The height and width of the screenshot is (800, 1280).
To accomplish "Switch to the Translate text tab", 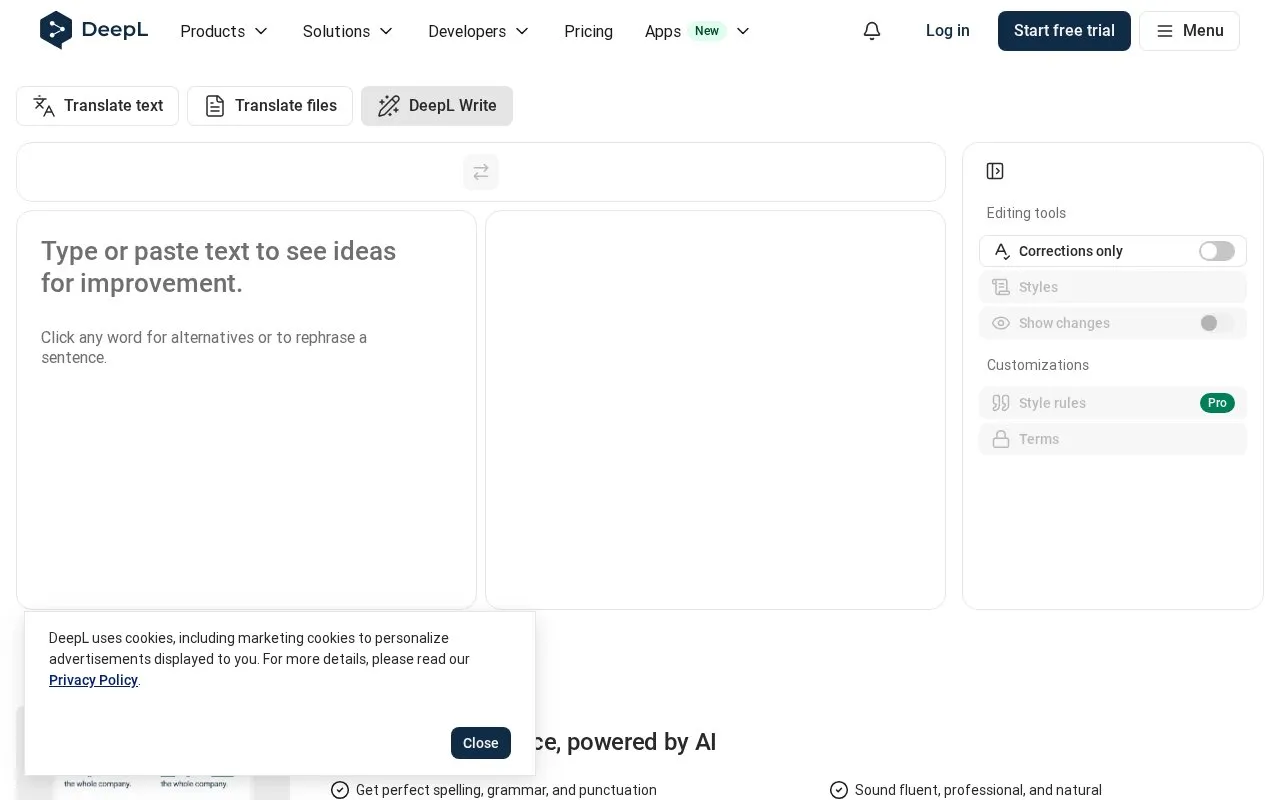I will pyautogui.click(x=98, y=106).
